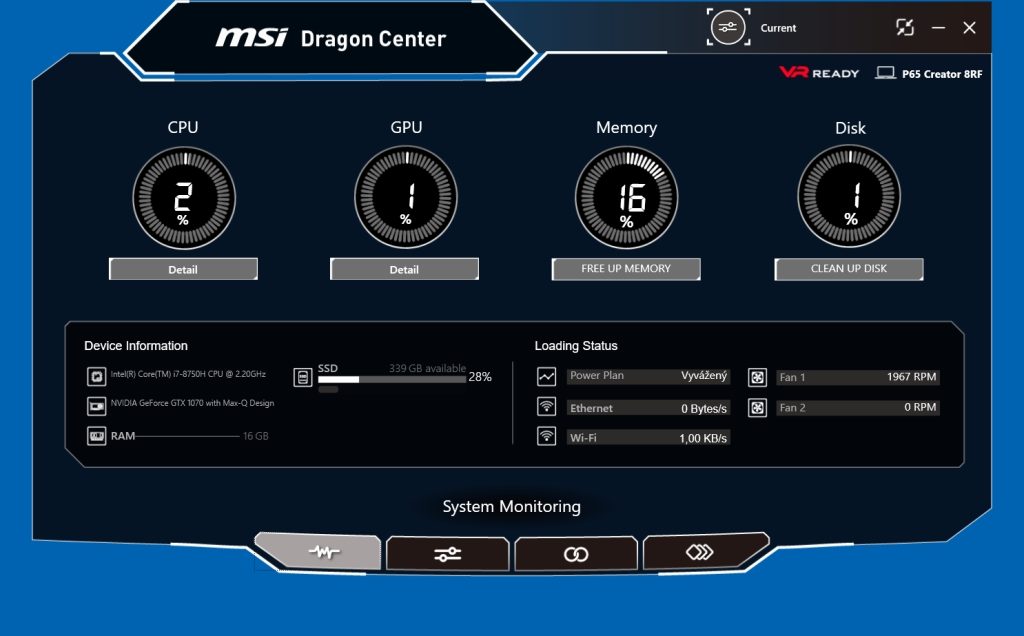Click the SSD drive icon
This screenshot has width=1024, height=636.
tap(303, 377)
